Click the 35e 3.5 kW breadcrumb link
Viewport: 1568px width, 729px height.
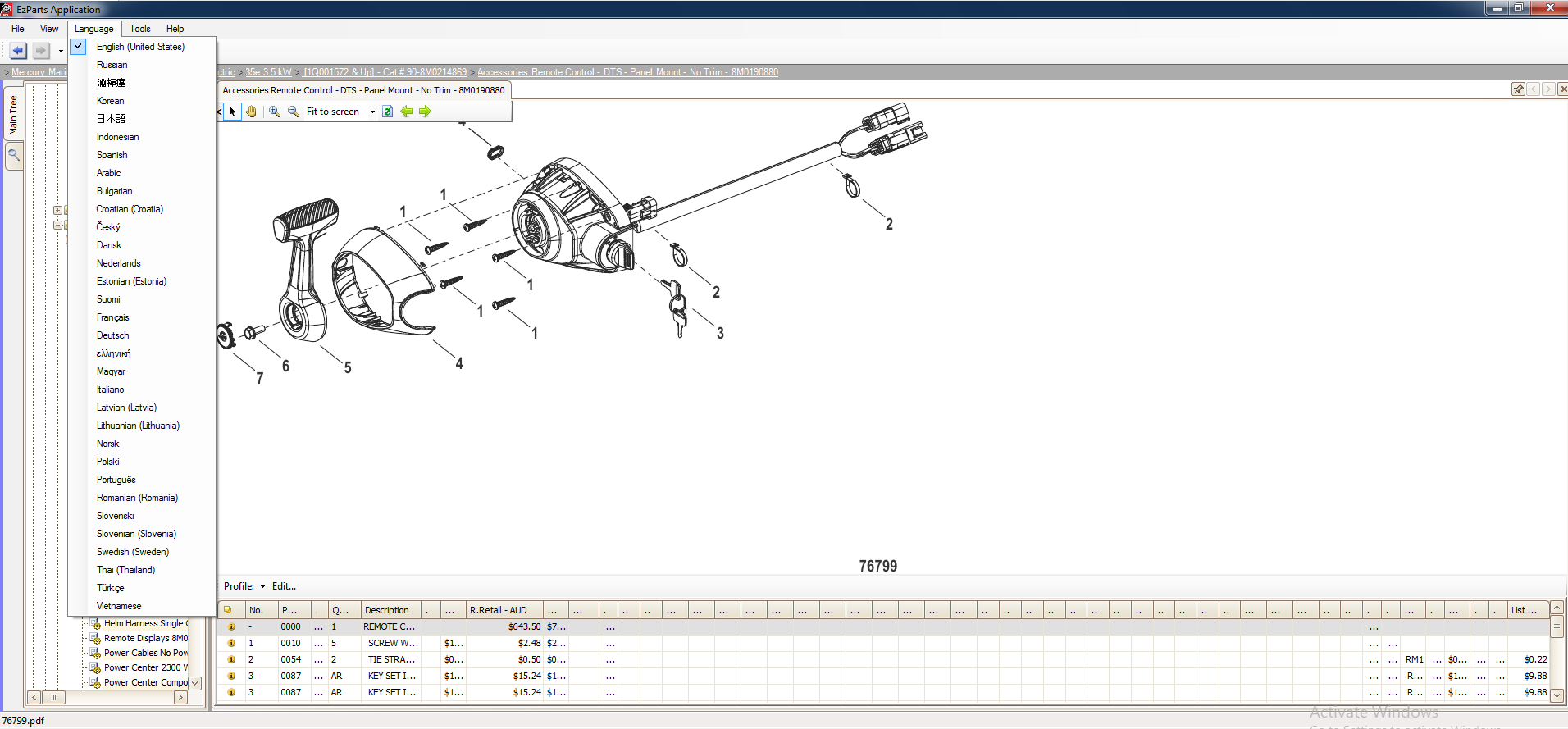click(268, 72)
